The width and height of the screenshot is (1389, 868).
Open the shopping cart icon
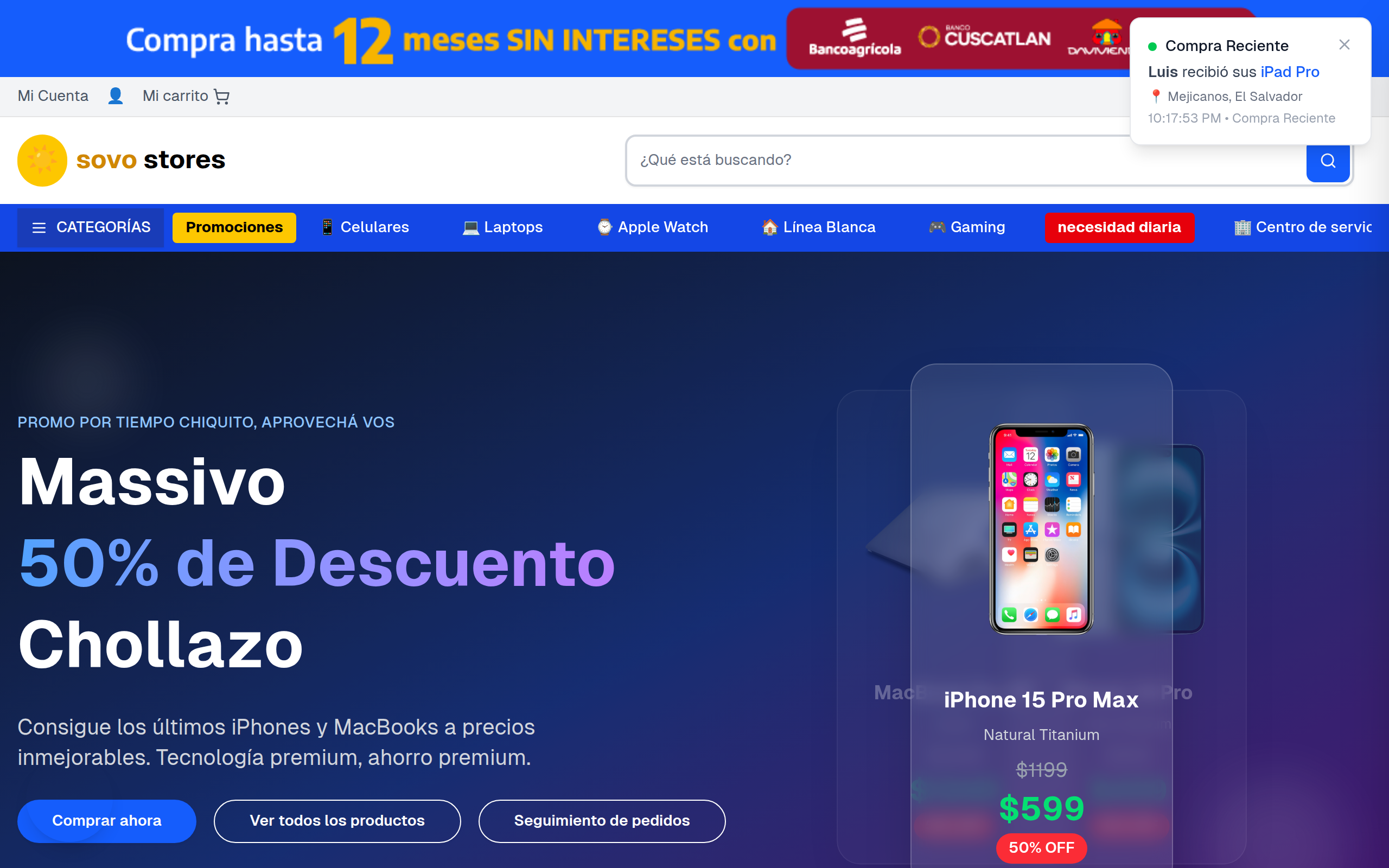click(x=221, y=97)
